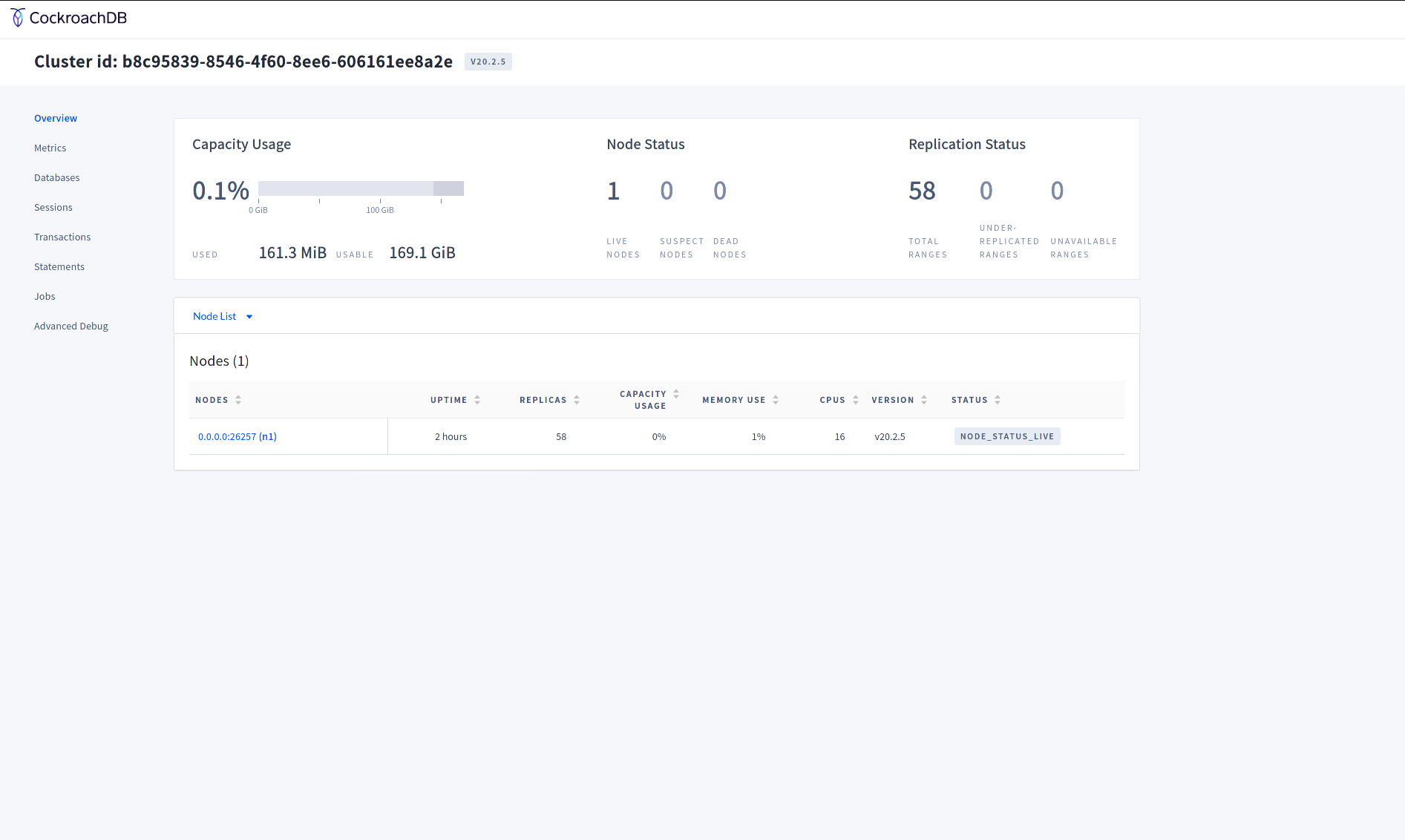
Task: Click the Total Ranges label
Action: [x=928, y=248]
